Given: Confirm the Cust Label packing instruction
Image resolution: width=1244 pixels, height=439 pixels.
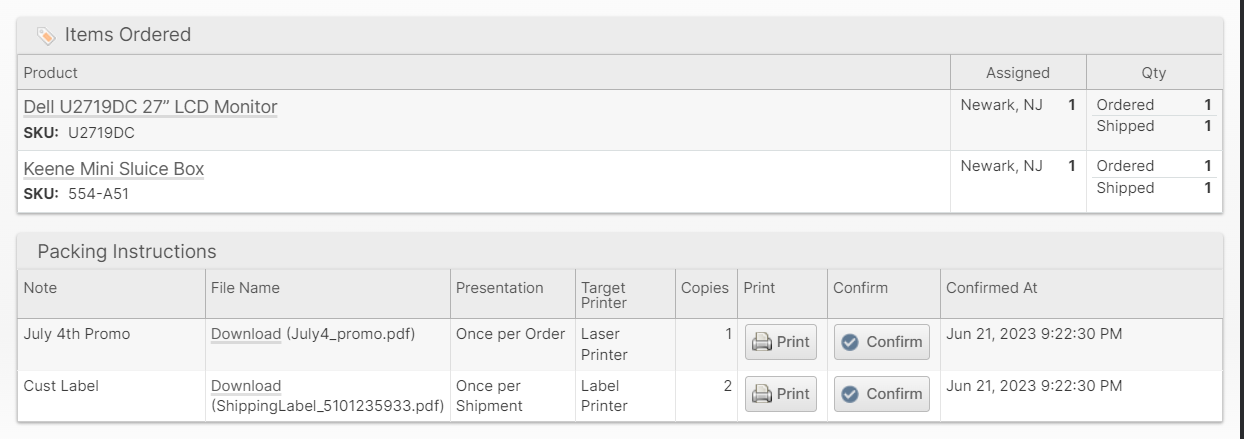Looking at the screenshot, I should 881,394.
